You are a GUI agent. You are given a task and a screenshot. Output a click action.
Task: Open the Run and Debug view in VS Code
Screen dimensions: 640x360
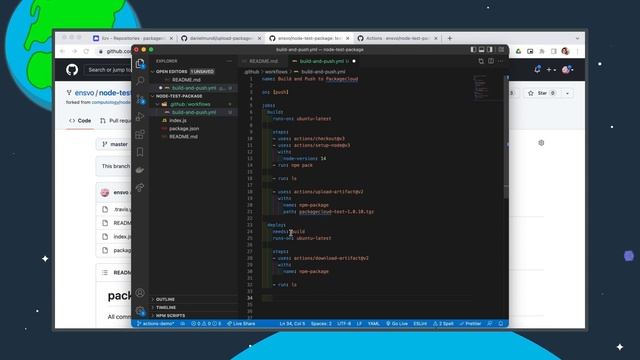(140, 117)
